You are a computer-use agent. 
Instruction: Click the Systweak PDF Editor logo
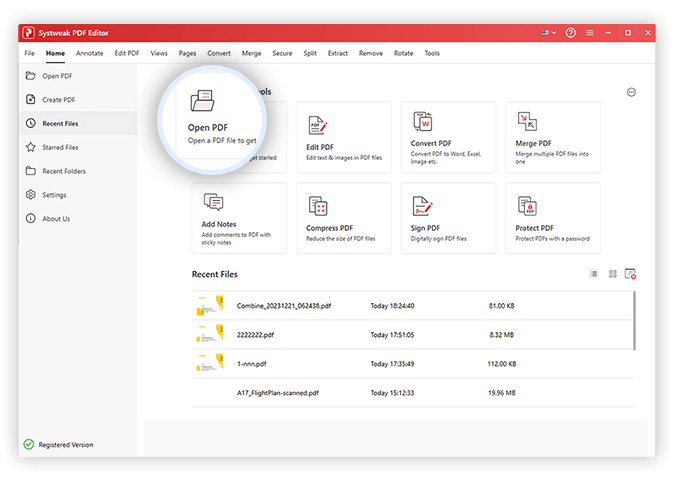coord(29,33)
